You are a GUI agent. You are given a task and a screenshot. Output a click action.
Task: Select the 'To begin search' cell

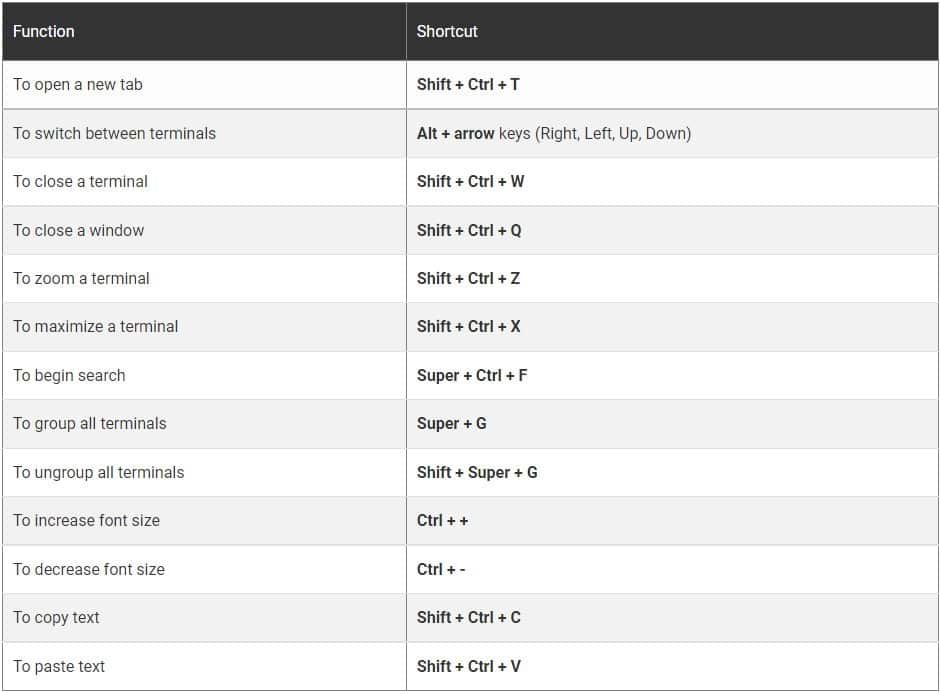(x=69, y=376)
